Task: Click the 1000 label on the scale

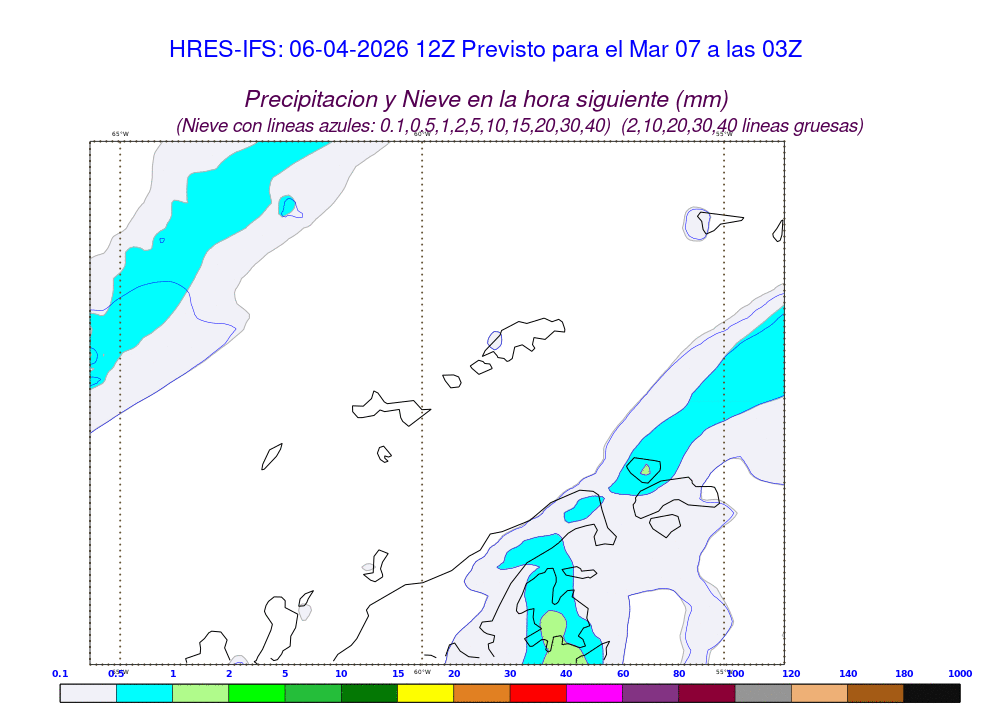Action: [x=959, y=674]
